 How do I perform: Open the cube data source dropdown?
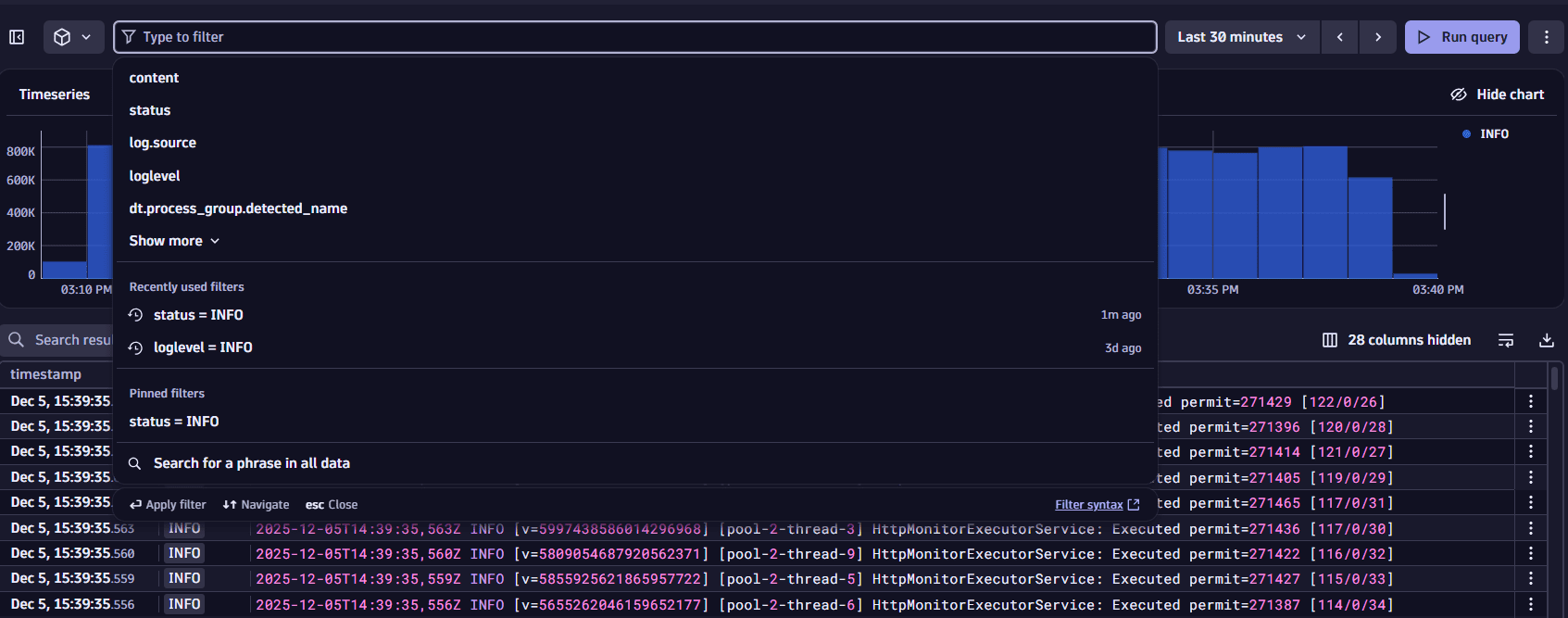[x=73, y=37]
